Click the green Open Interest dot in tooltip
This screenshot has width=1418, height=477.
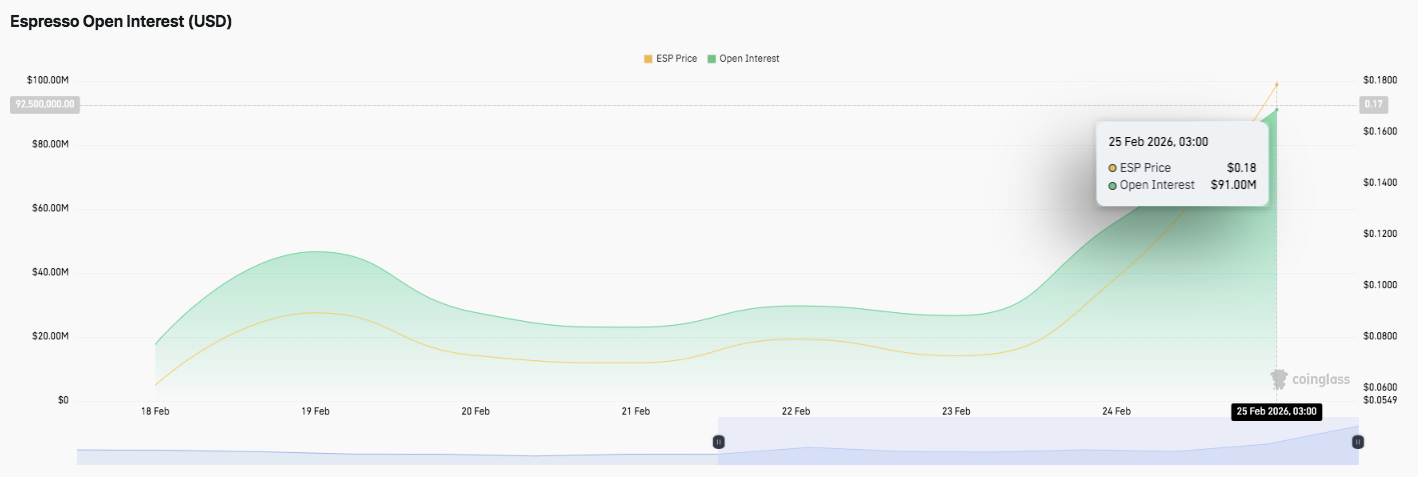tap(1112, 185)
